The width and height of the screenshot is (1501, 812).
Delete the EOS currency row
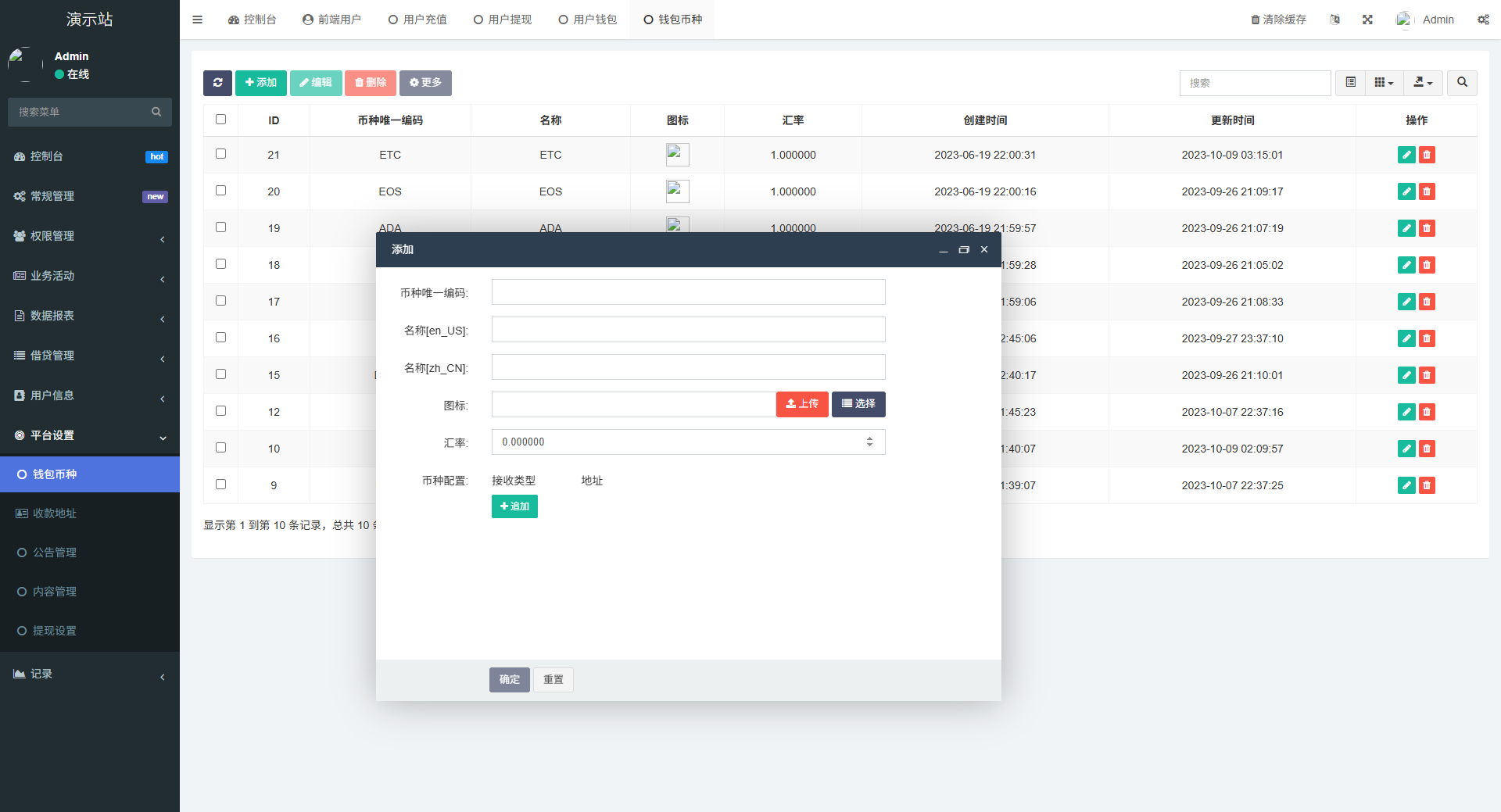1428,191
